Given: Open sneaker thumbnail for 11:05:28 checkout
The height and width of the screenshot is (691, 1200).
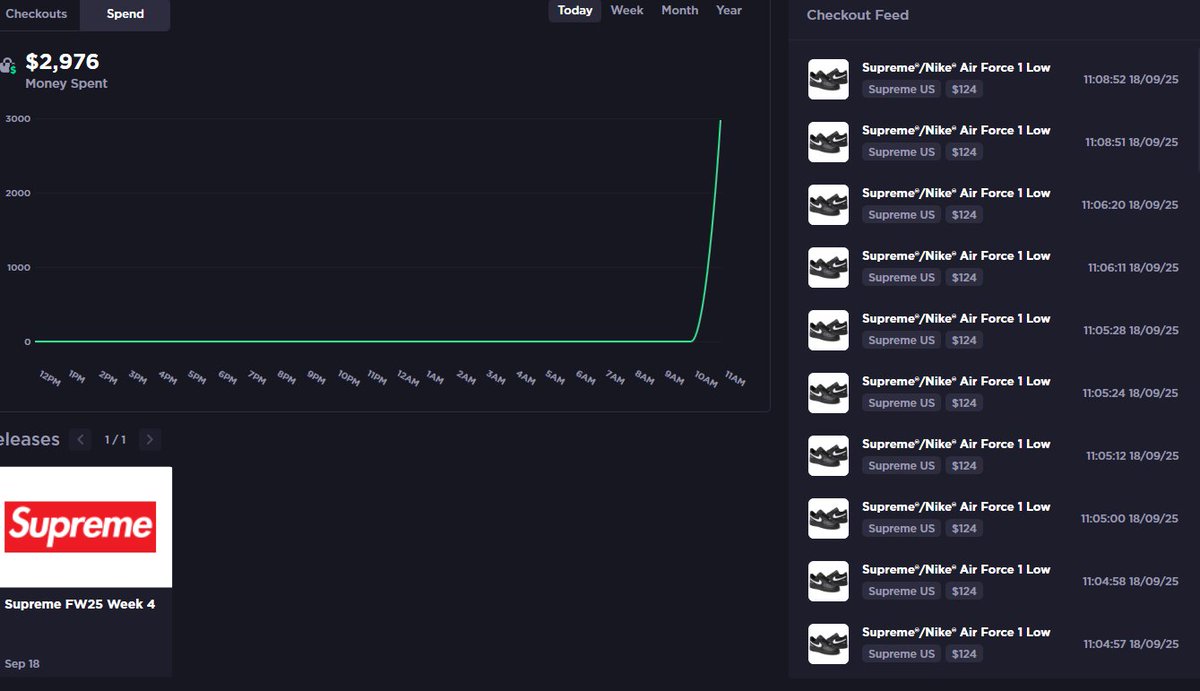Looking at the screenshot, I should [828, 330].
